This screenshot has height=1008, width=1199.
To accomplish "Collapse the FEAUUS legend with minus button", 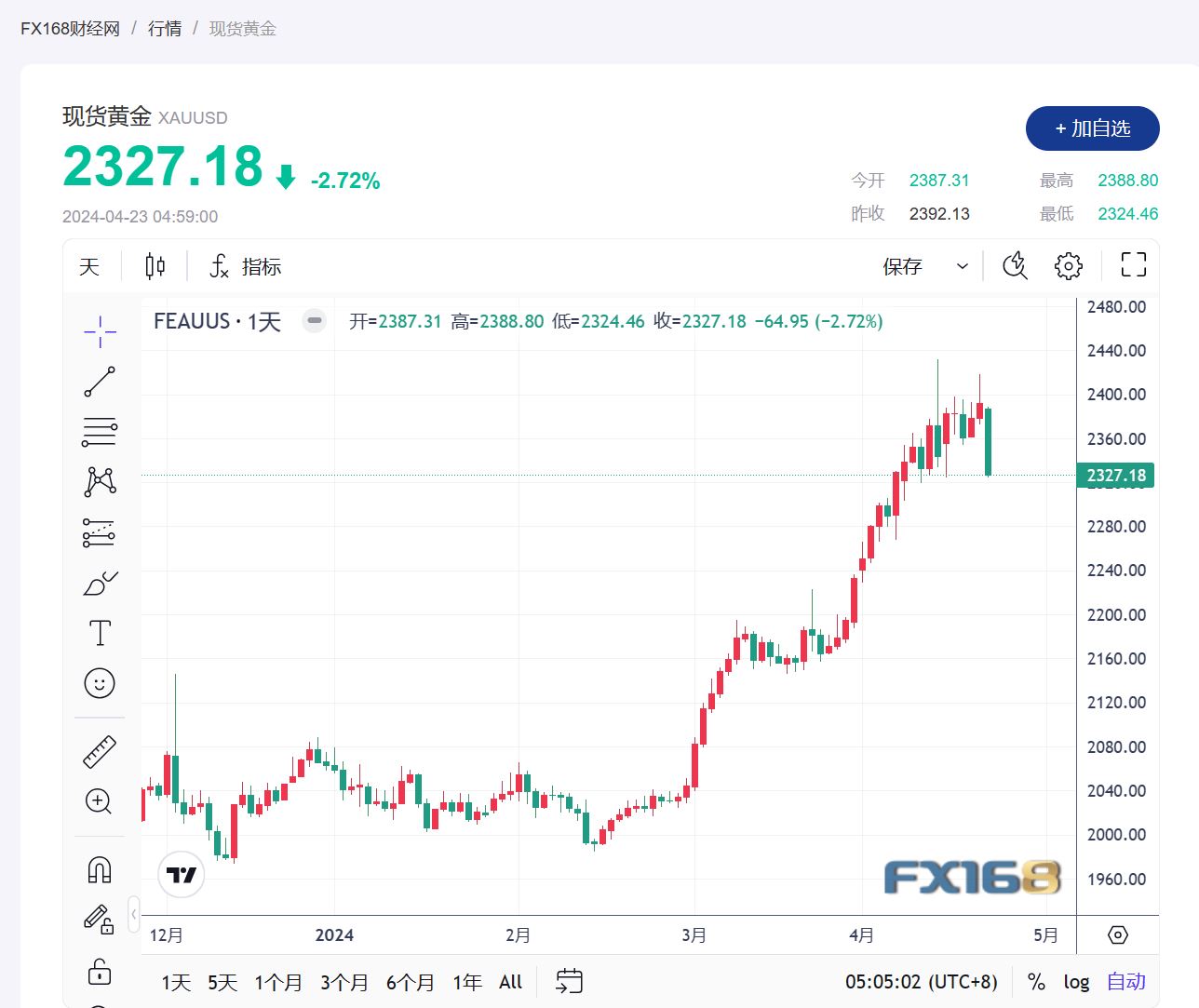I will click(x=314, y=320).
